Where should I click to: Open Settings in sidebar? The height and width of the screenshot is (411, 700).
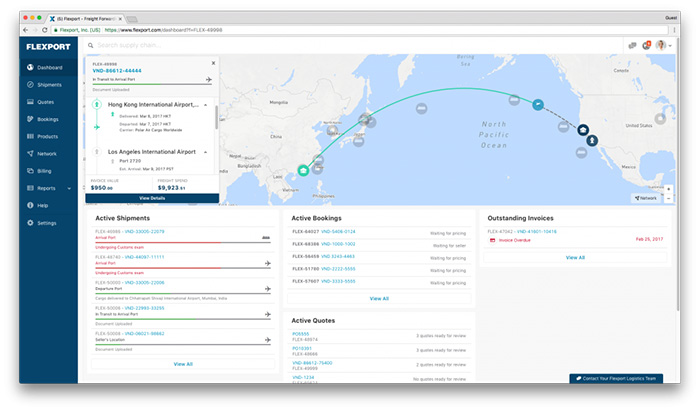48,223
